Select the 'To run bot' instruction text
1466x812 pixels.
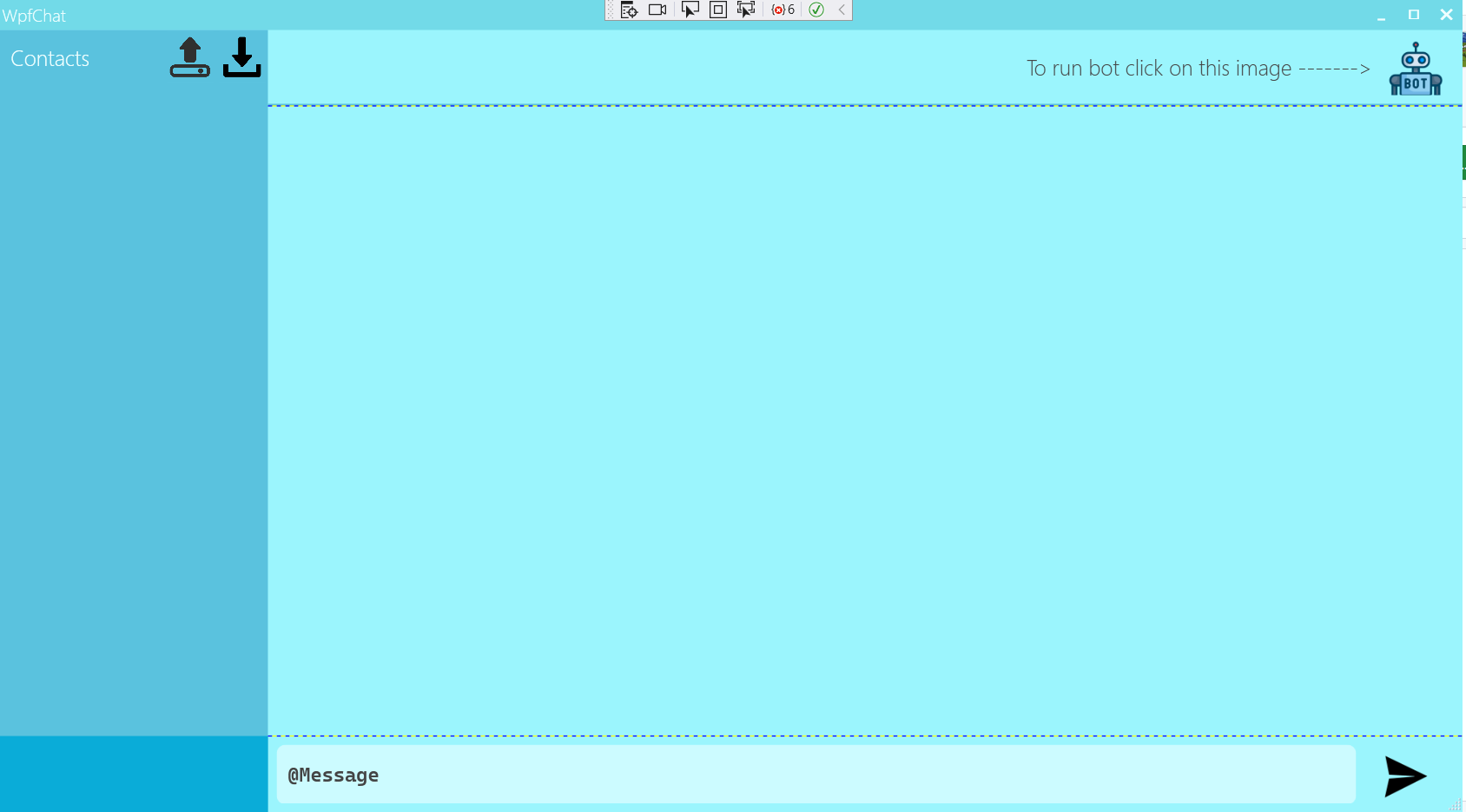coord(1196,68)
